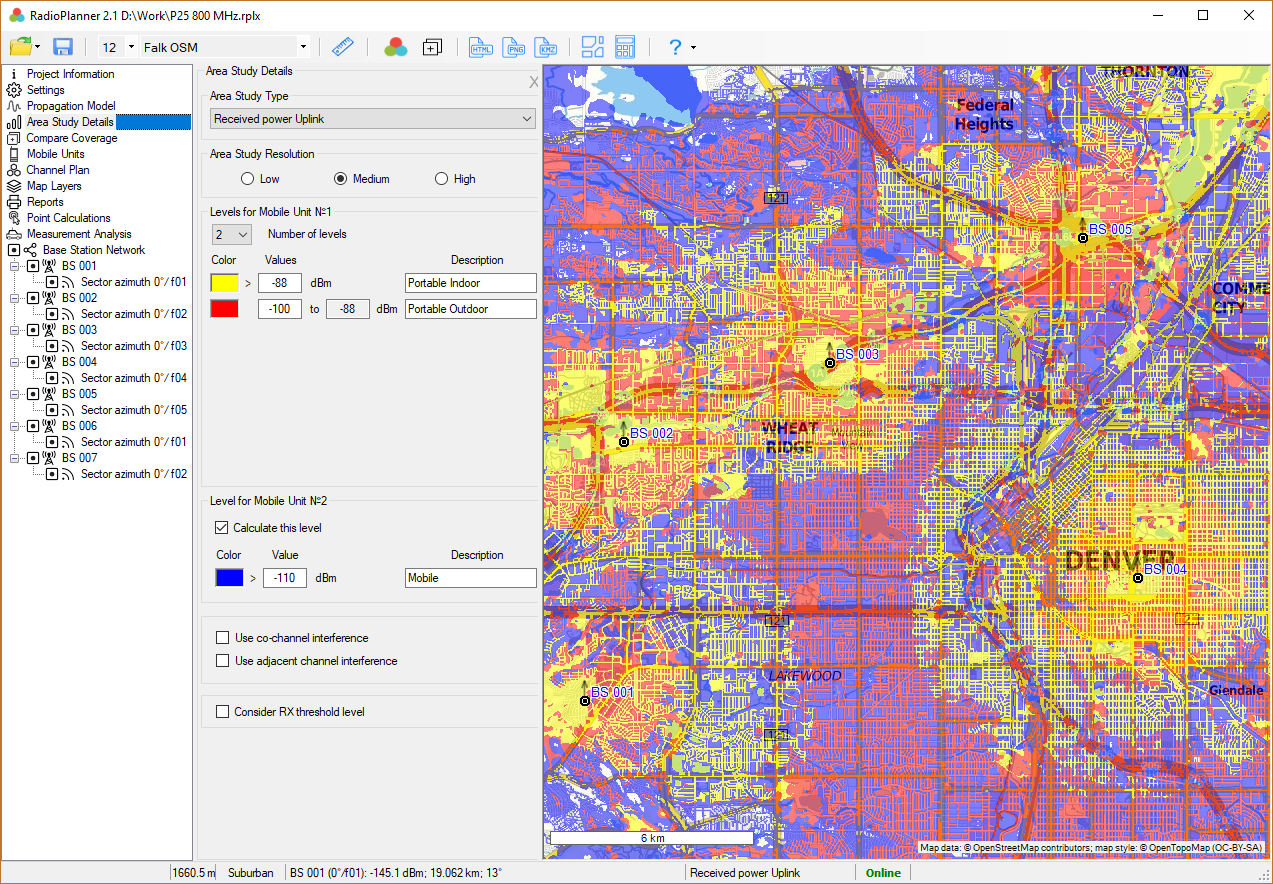Open the Area Study Type dropdown
The width and height of the screenshot is (1273, 884).
tap(373, 119)
